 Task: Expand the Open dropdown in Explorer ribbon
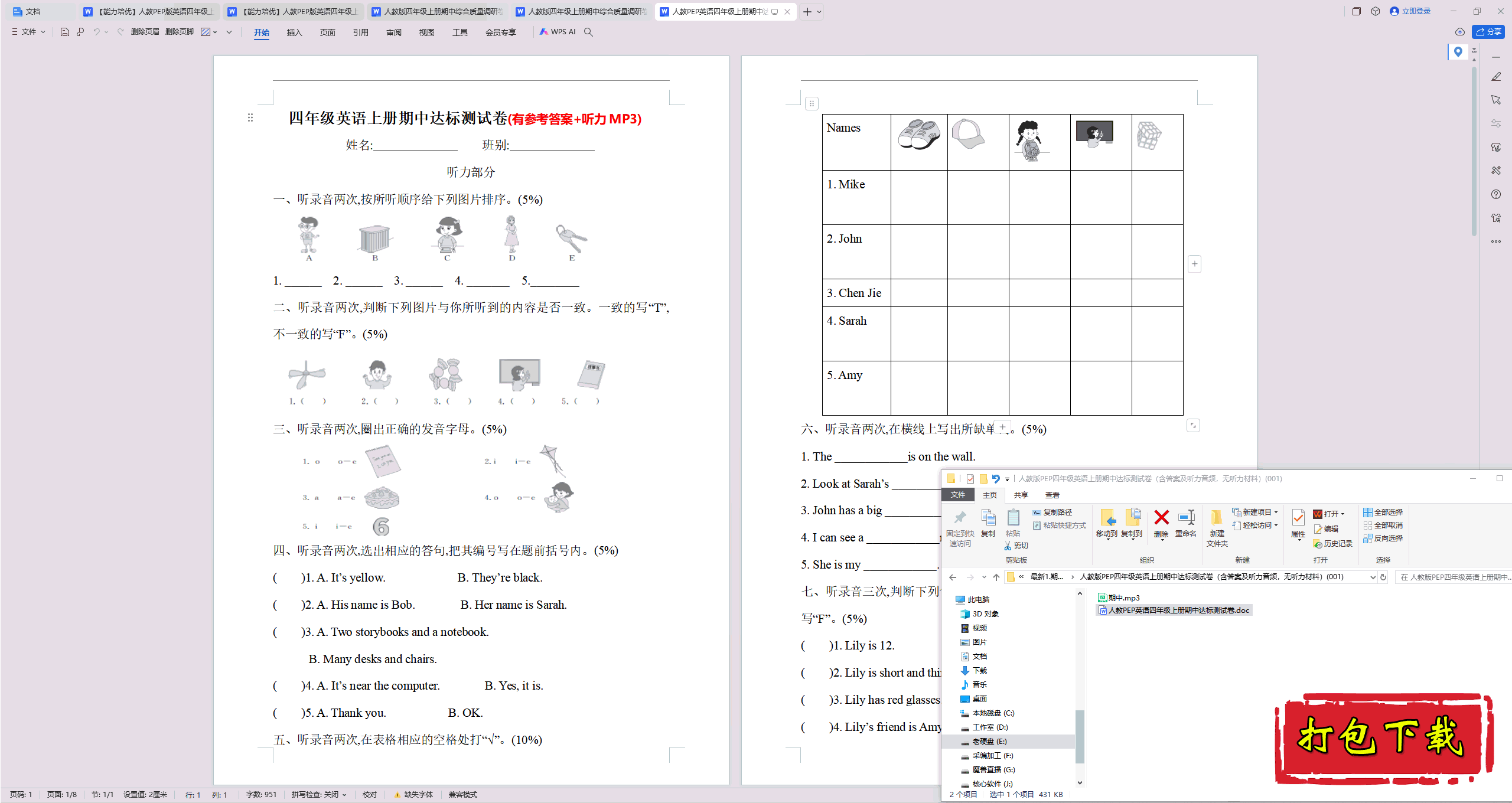(1342, 514)
